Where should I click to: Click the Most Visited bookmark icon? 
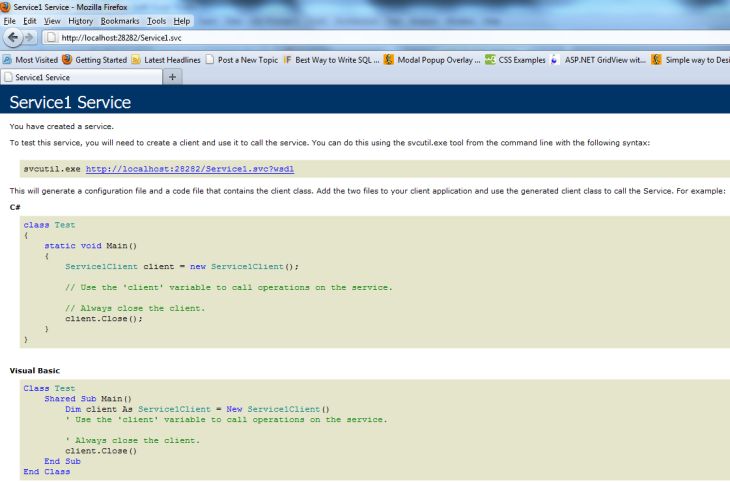[7, 60]
